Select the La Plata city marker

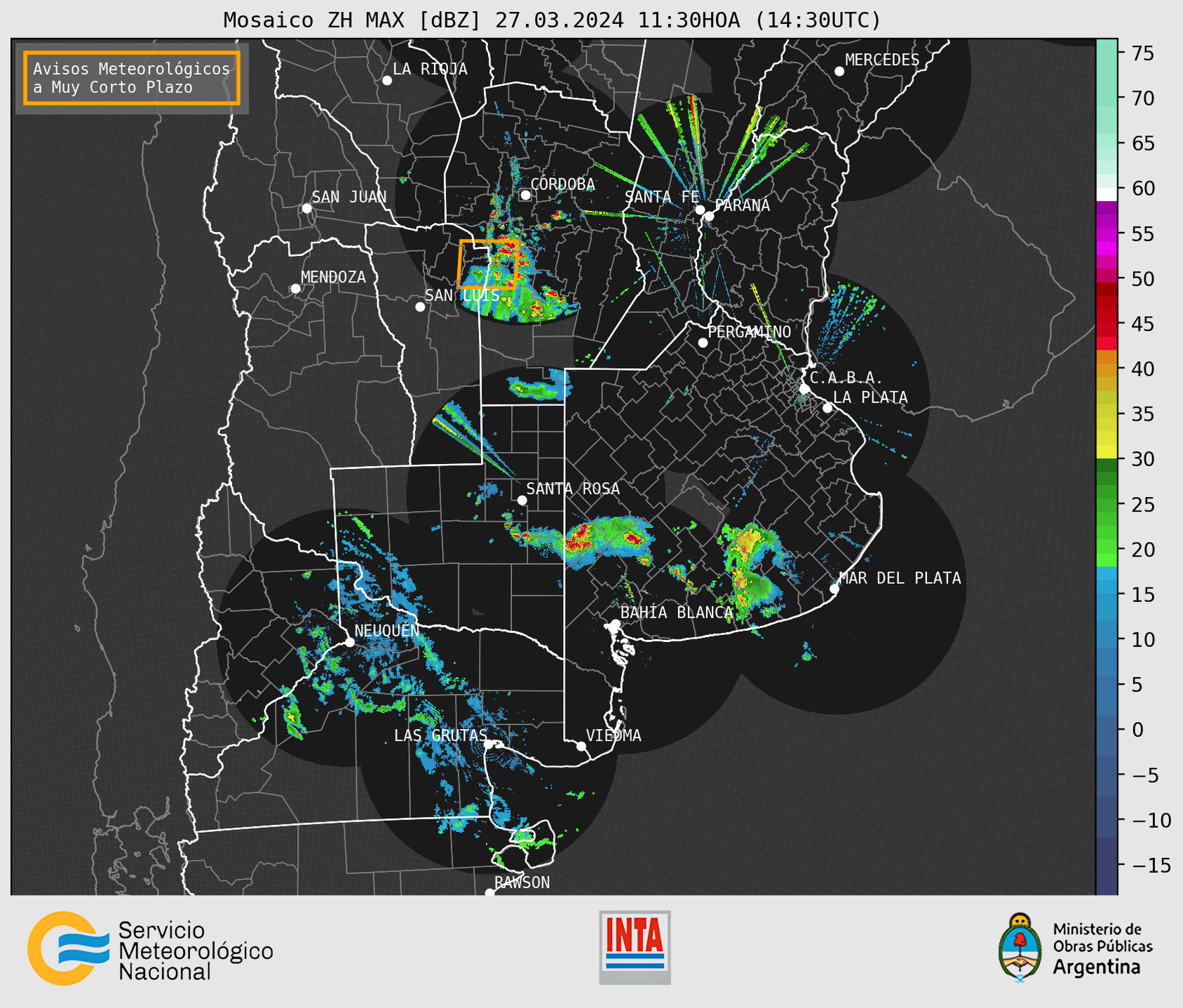point(827,408)
